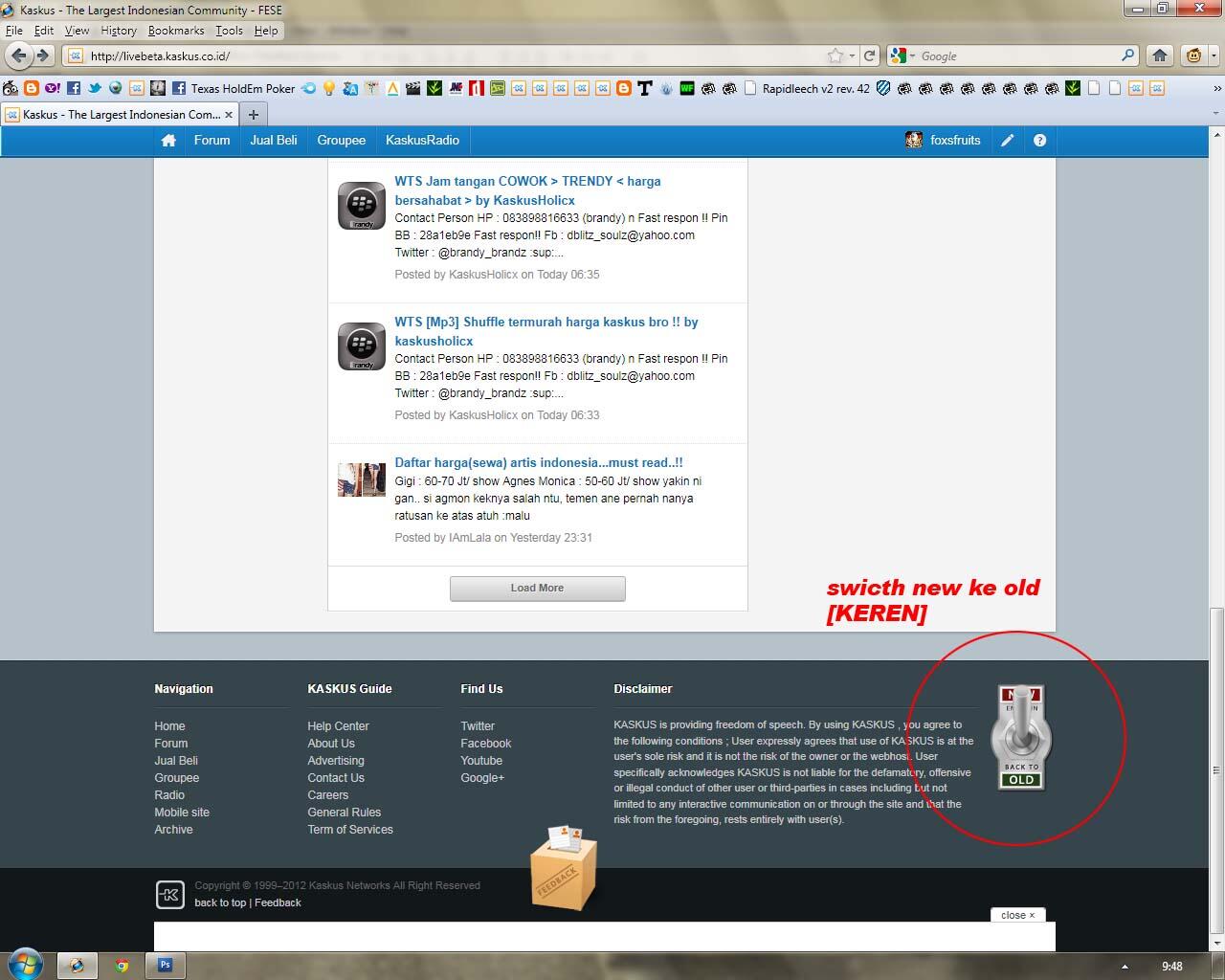Click BlackBerry avatar of Jam tangan post
The image size is (1225, 980).
point(362,205)
